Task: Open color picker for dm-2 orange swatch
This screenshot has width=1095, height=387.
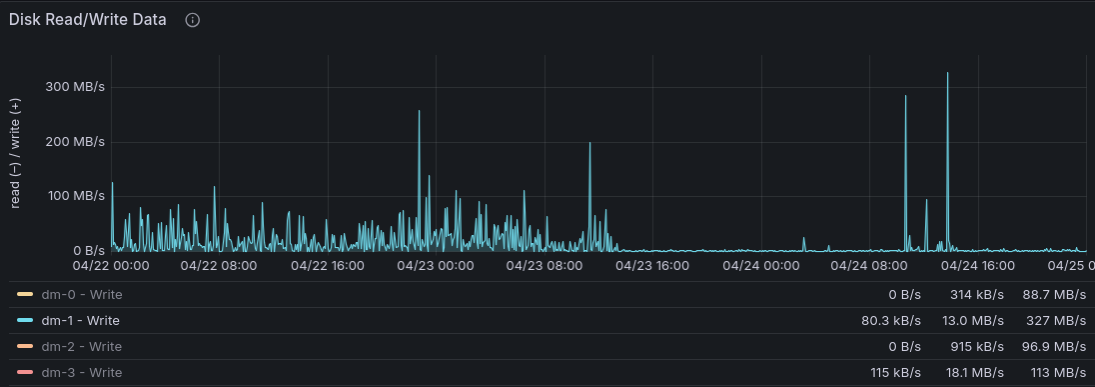Action: pyautogui.click(x=25, y=346)
